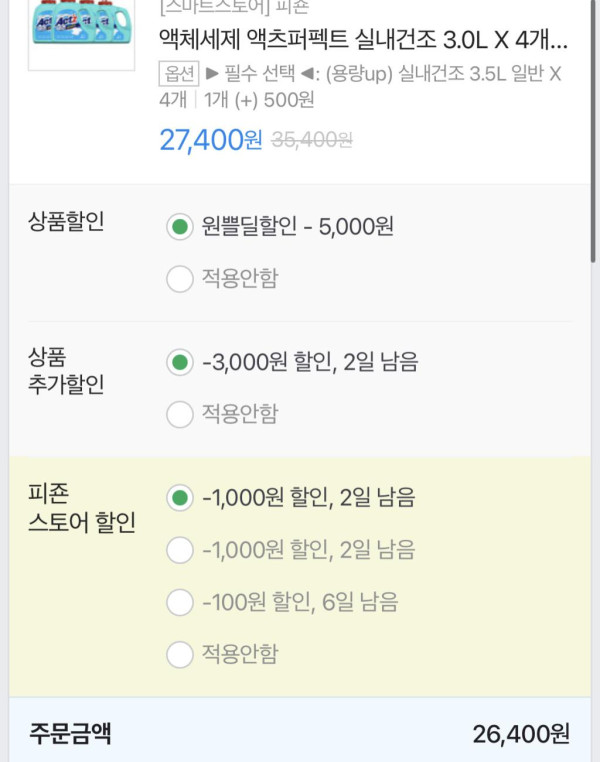Click the 26,400원 order total
The width and height of the screenshot is (600, 762).
point(521,735)
